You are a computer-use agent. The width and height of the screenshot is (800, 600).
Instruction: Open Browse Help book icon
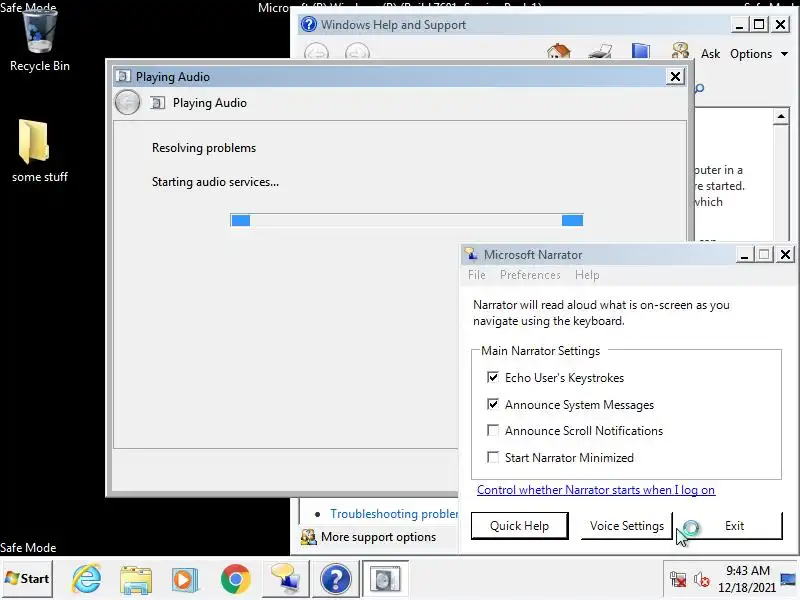(x=641, y=51)
